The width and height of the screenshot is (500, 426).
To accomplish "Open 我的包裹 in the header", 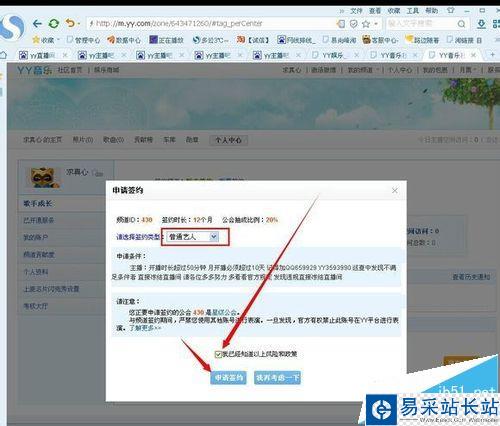I will click(435, 70).
